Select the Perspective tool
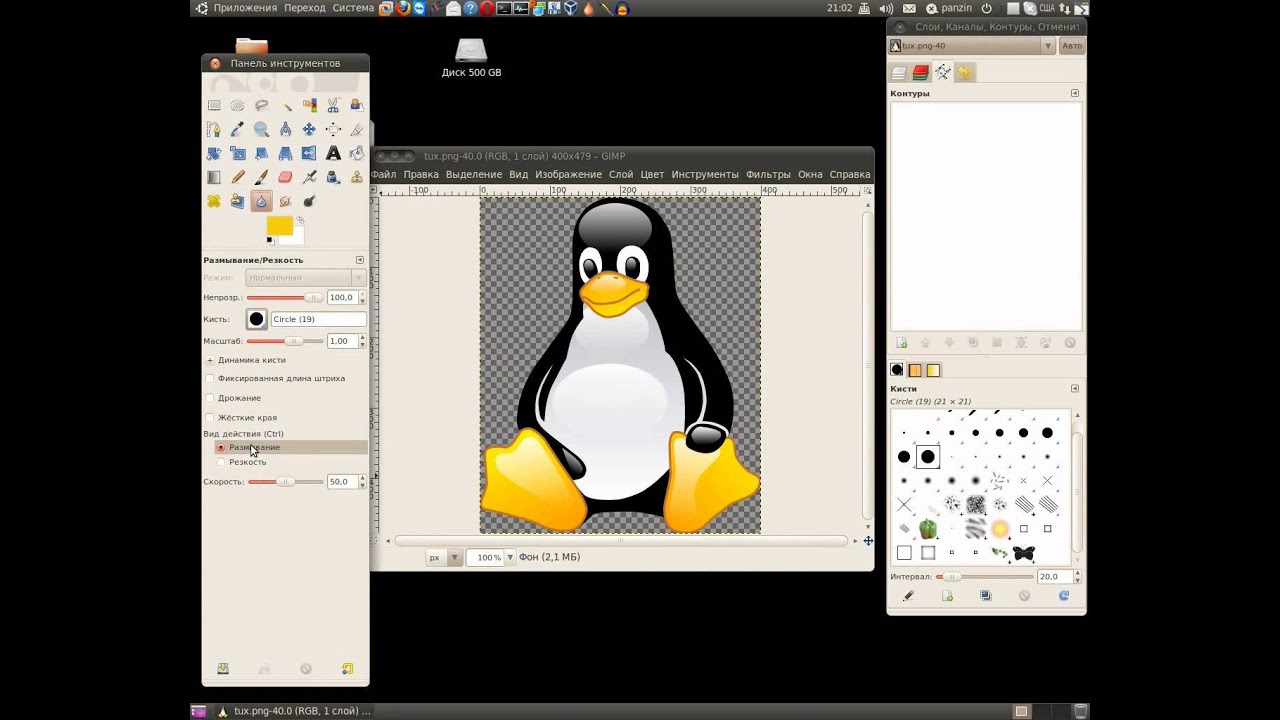 point(285,153)
